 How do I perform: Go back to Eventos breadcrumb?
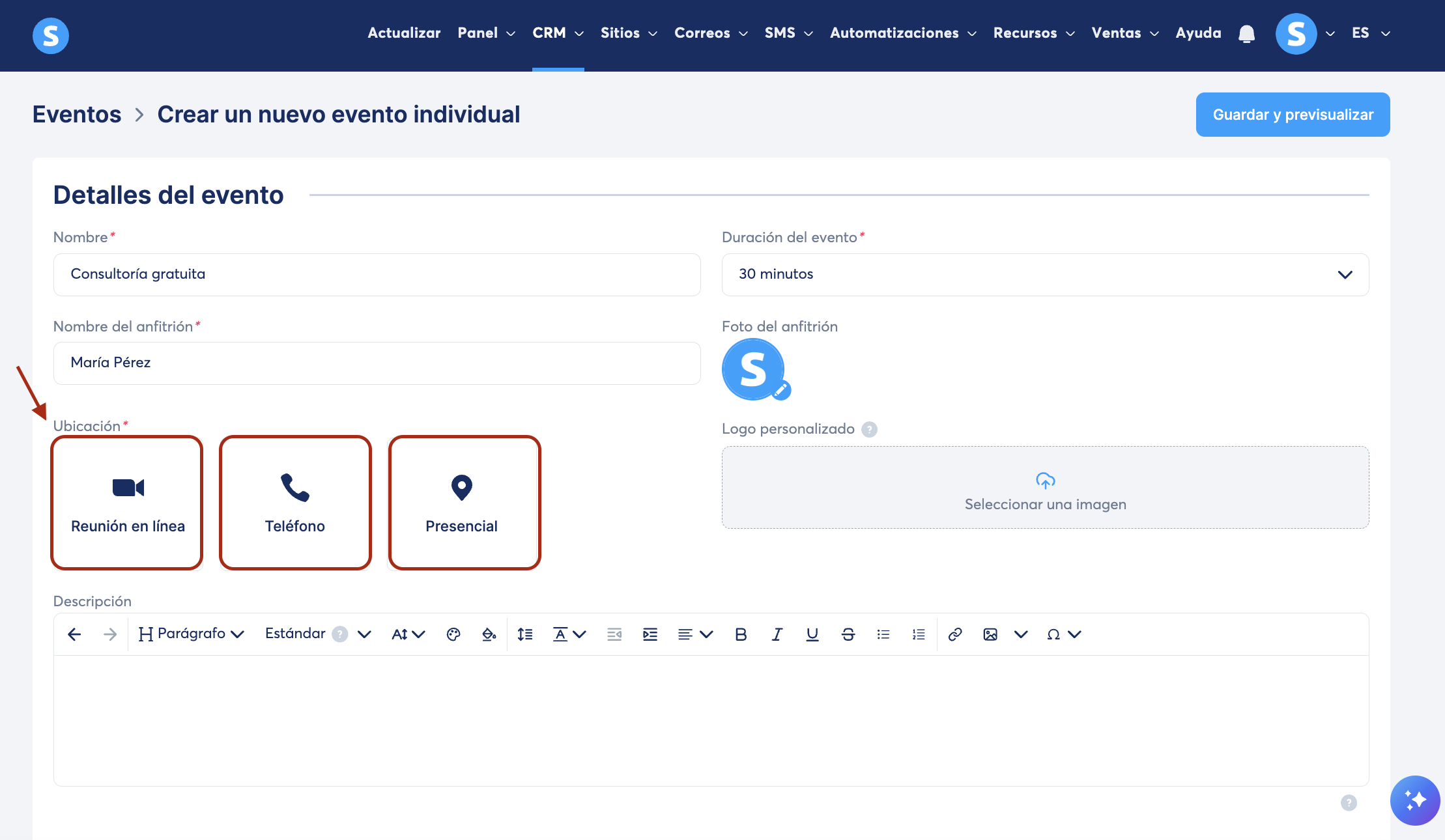point(77,115)
